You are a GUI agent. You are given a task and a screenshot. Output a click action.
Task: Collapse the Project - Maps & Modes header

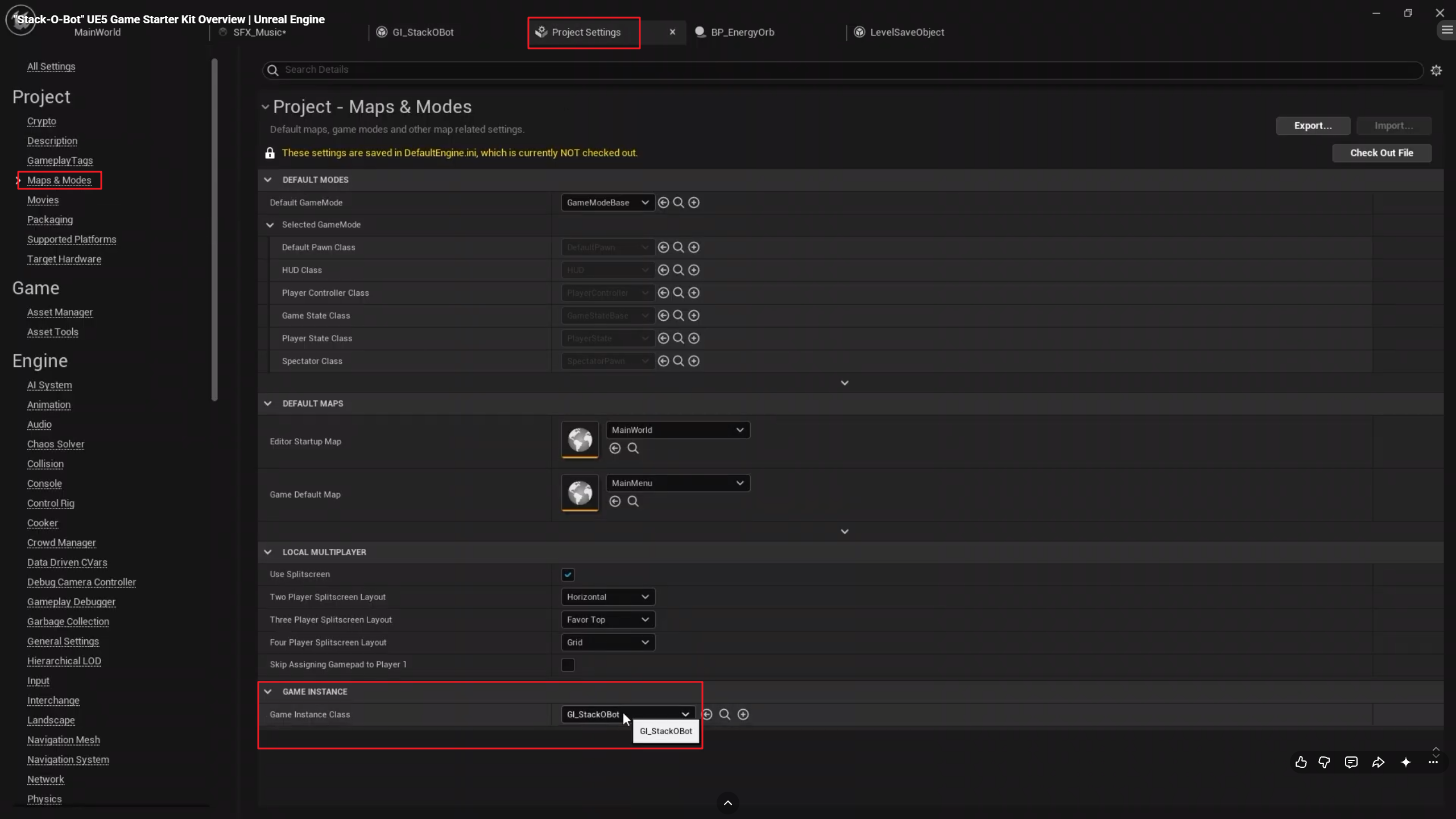[x=265, y=107]
